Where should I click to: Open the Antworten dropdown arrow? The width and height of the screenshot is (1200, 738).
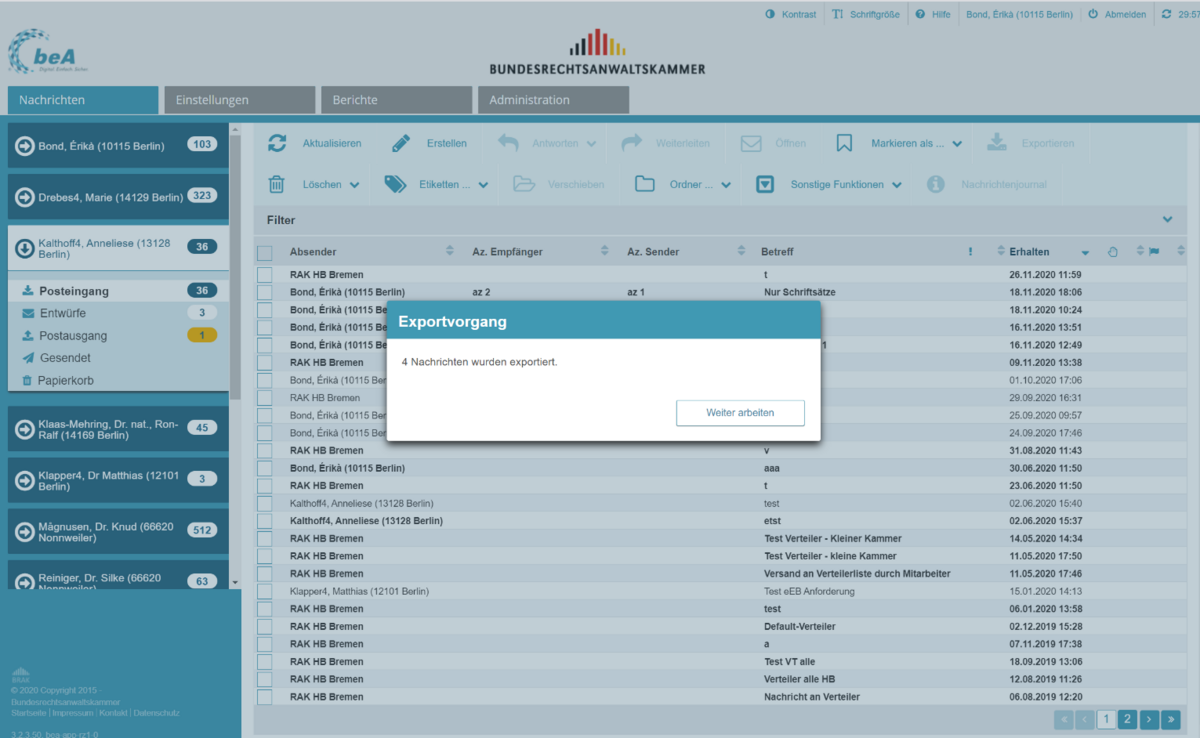click(x=591, y=144)
